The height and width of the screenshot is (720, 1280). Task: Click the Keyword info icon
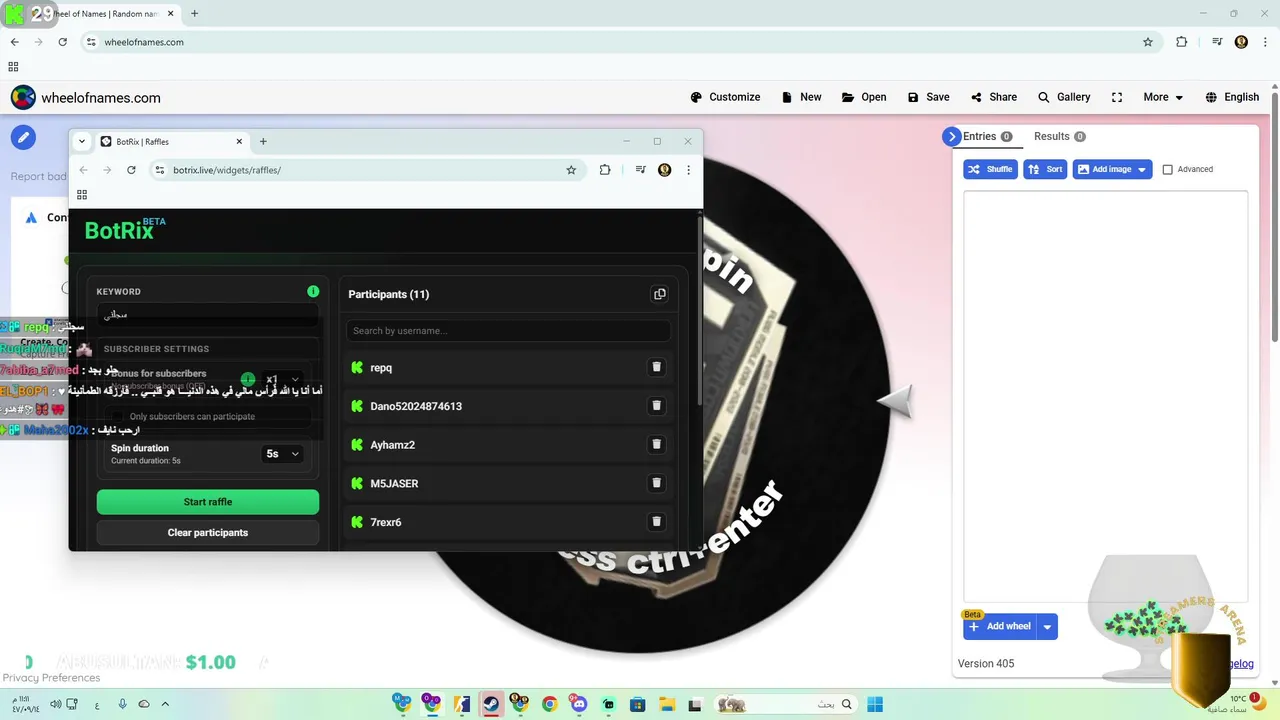pyautogui.click(x=313, y=291)
